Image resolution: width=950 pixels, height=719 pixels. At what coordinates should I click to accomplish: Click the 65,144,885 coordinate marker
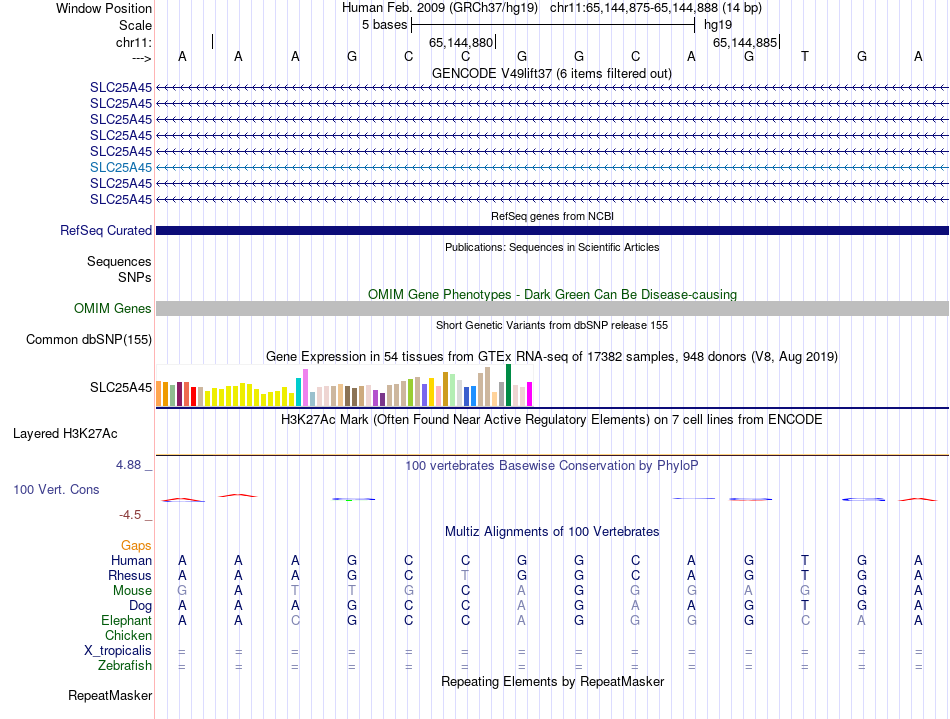click(745, 42)
